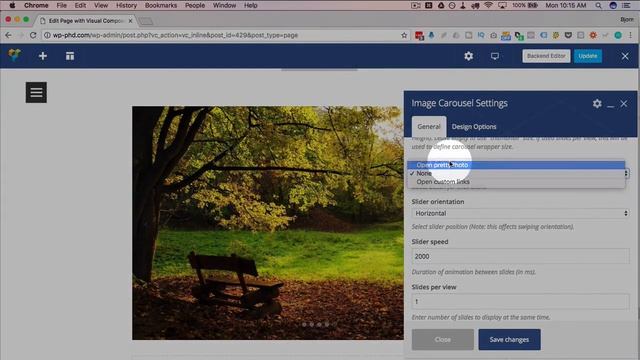Click Save changes button

click(x=509, y=340)
